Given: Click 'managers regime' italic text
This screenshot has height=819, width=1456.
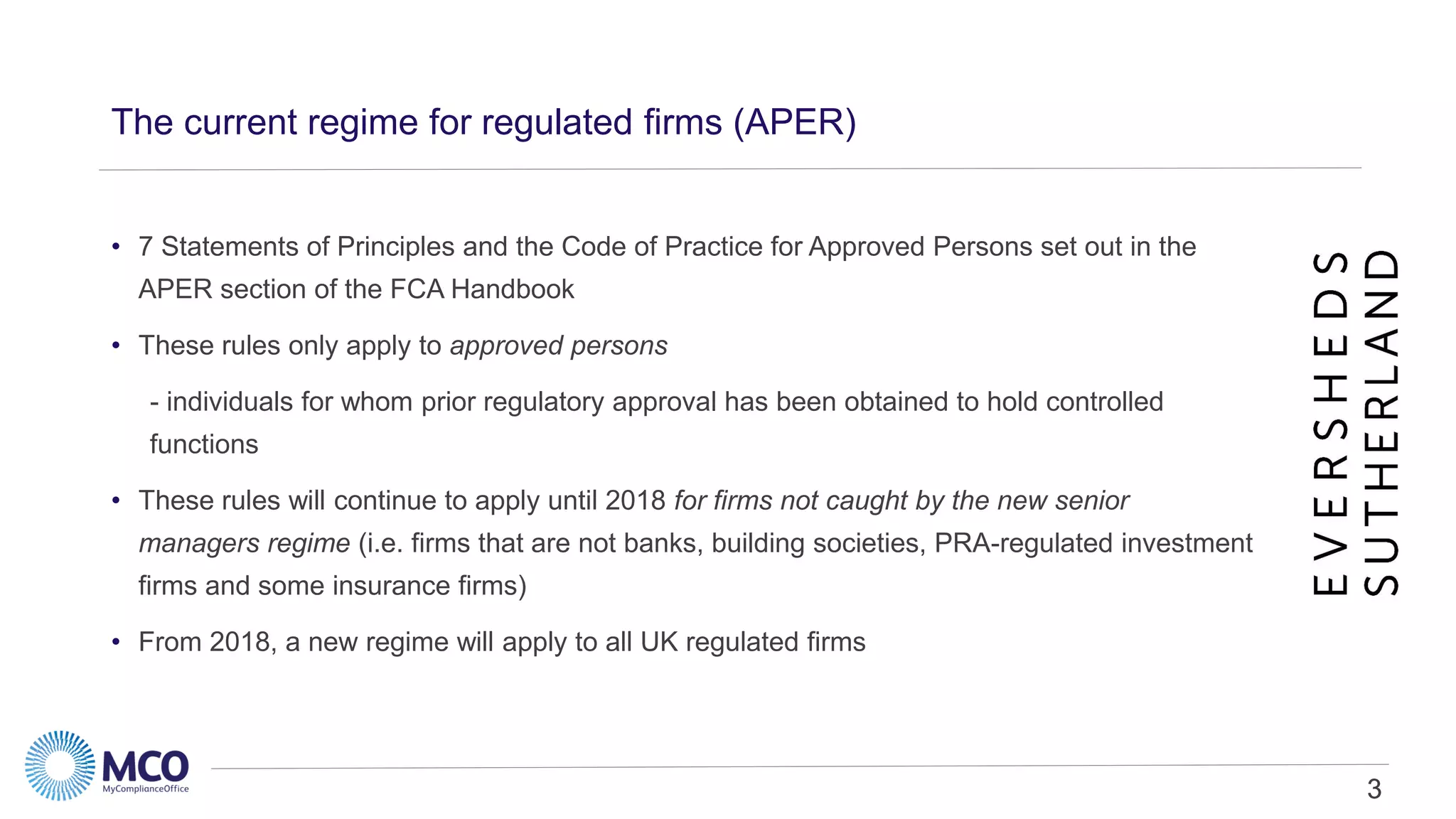Looking at the screenshot, I should click(244, 544).
